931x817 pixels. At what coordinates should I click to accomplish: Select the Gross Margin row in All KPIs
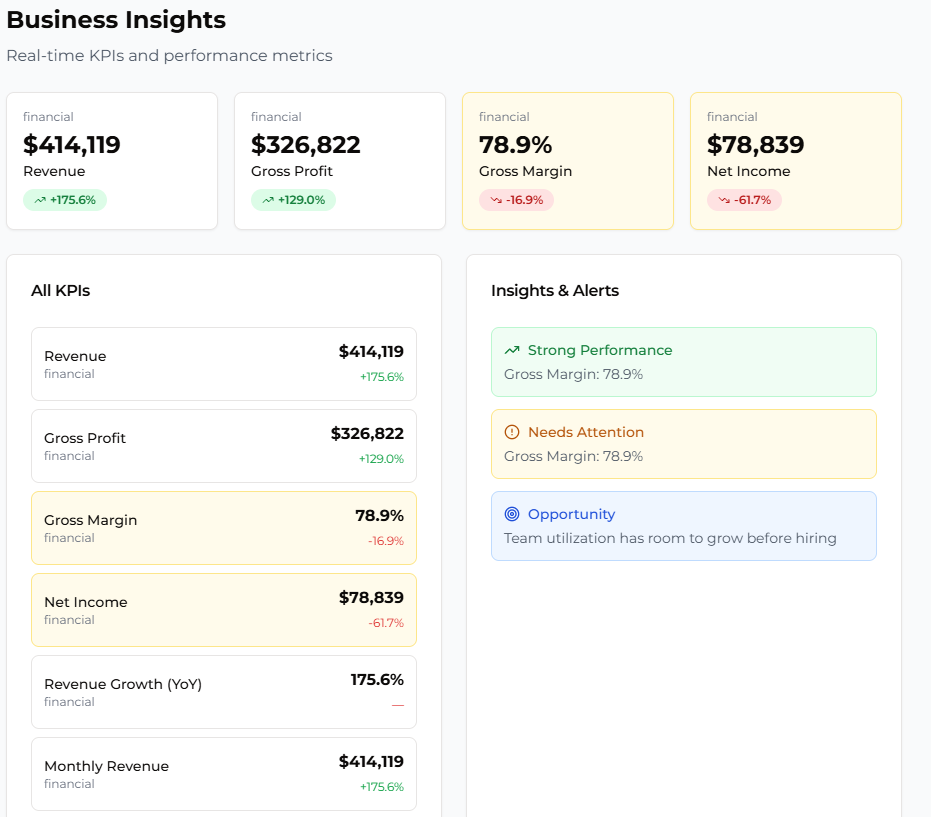[x=223, y=527]
